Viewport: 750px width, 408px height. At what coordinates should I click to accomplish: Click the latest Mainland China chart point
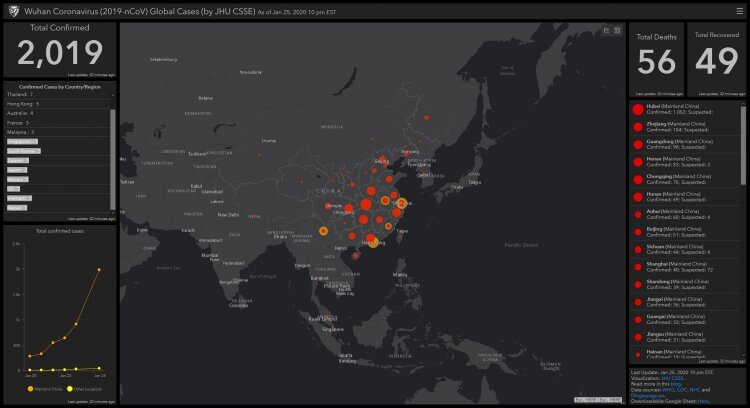pyautogui.click(x=99, y=270)
